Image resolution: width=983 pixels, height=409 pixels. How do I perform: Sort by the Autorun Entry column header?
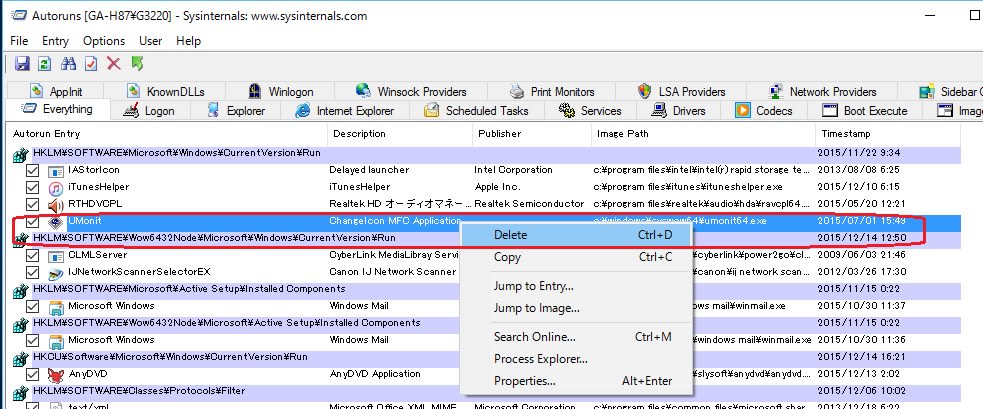168,134
